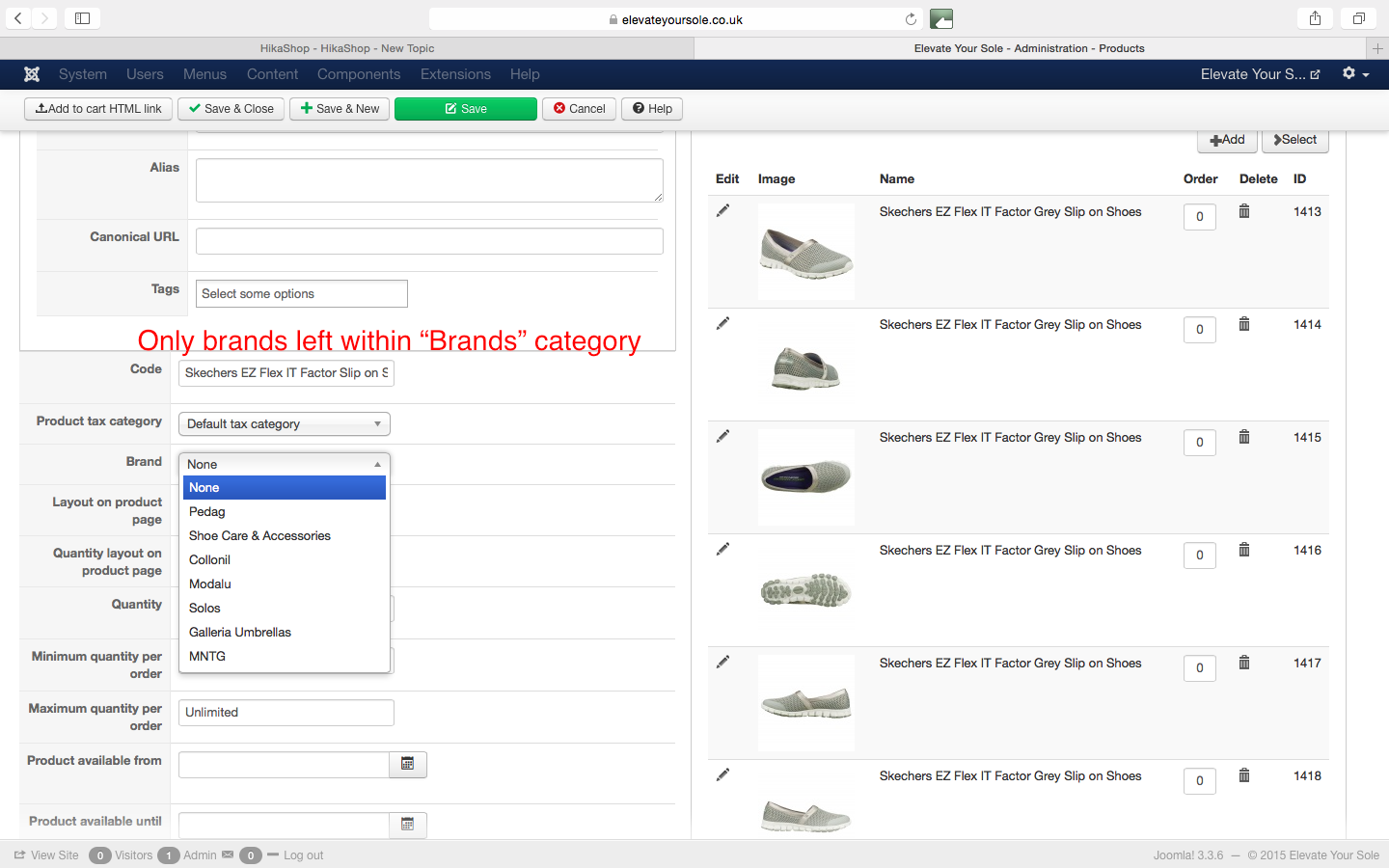Reload the page in the address bar
This screenshot has height=868, width=1389.
tap(911, 19)
